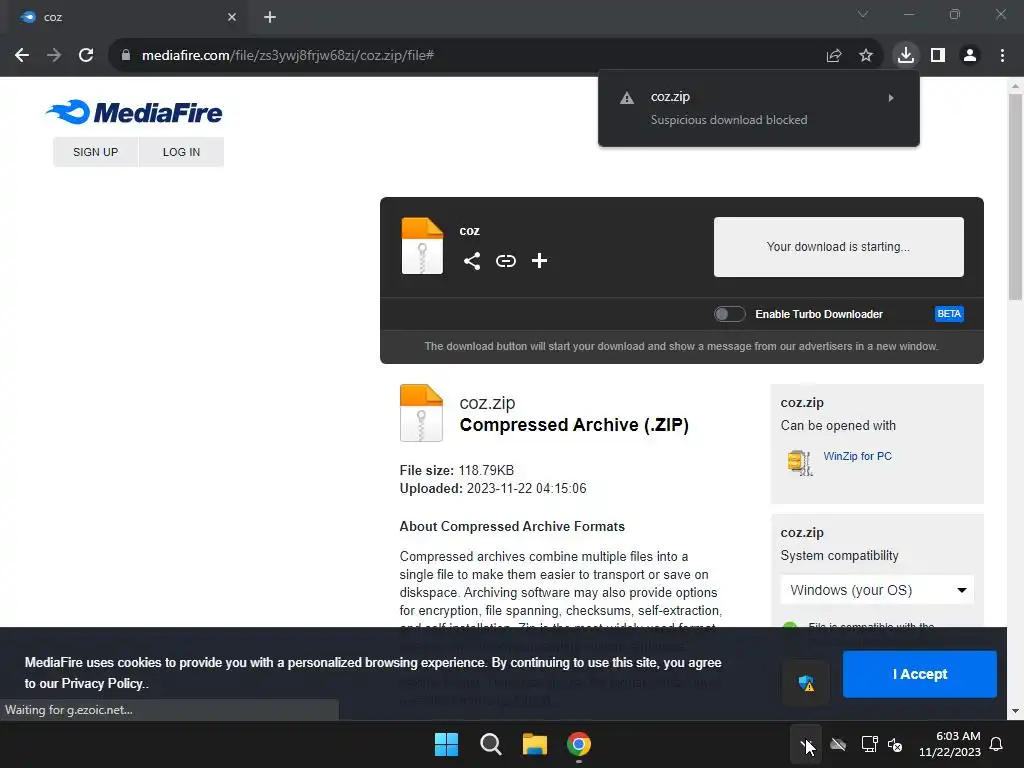Click the 'Compressed Archive (.ZIP)' heading
1024x768 pixels.
point(574,424)
